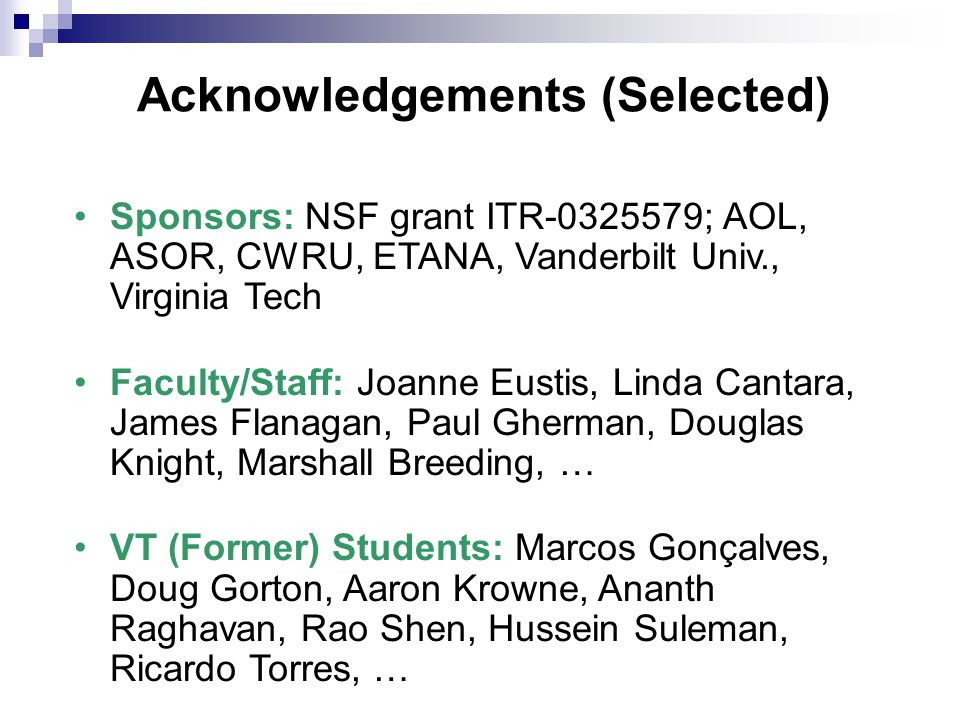Click the Virginia Tech sponsor text
Image resolution: width=960 pixels, height=720 pixels.
click(x=216, y=298)
